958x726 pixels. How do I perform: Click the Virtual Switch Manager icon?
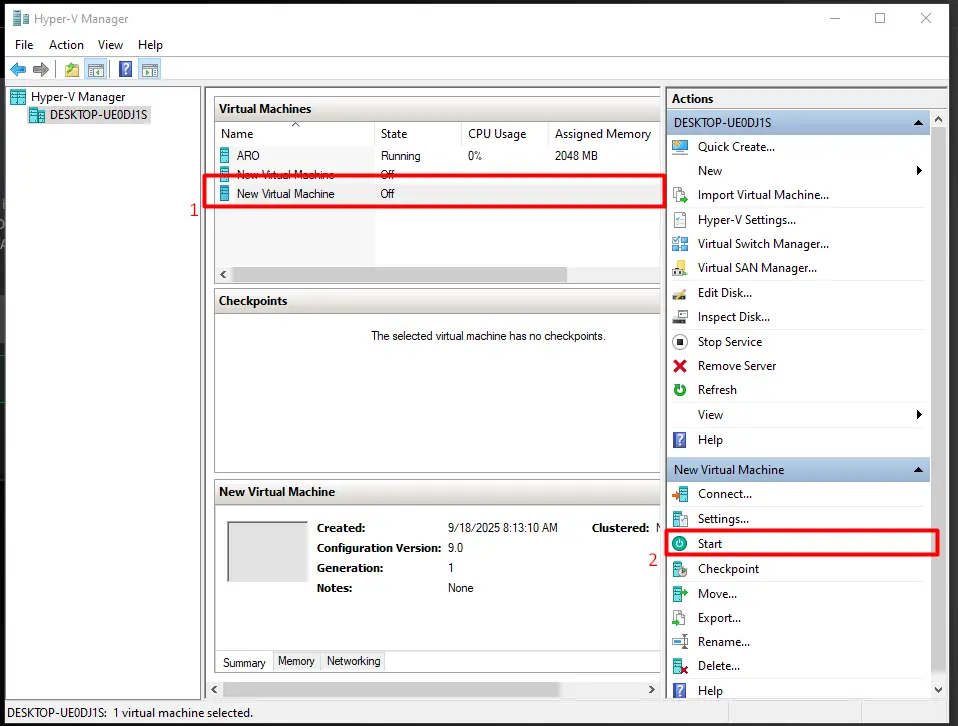click(x=680, y=244)
